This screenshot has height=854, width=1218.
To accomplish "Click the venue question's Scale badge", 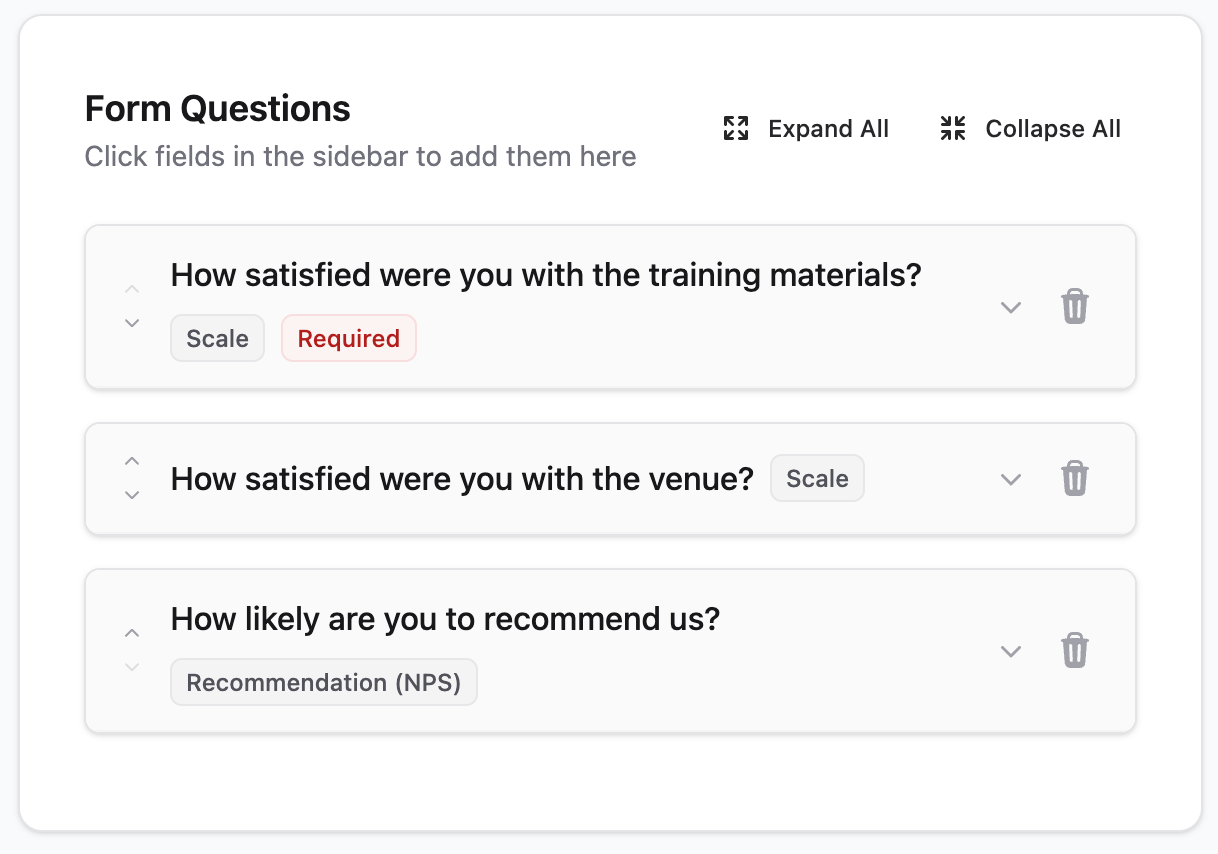I will tap(817, 479).
